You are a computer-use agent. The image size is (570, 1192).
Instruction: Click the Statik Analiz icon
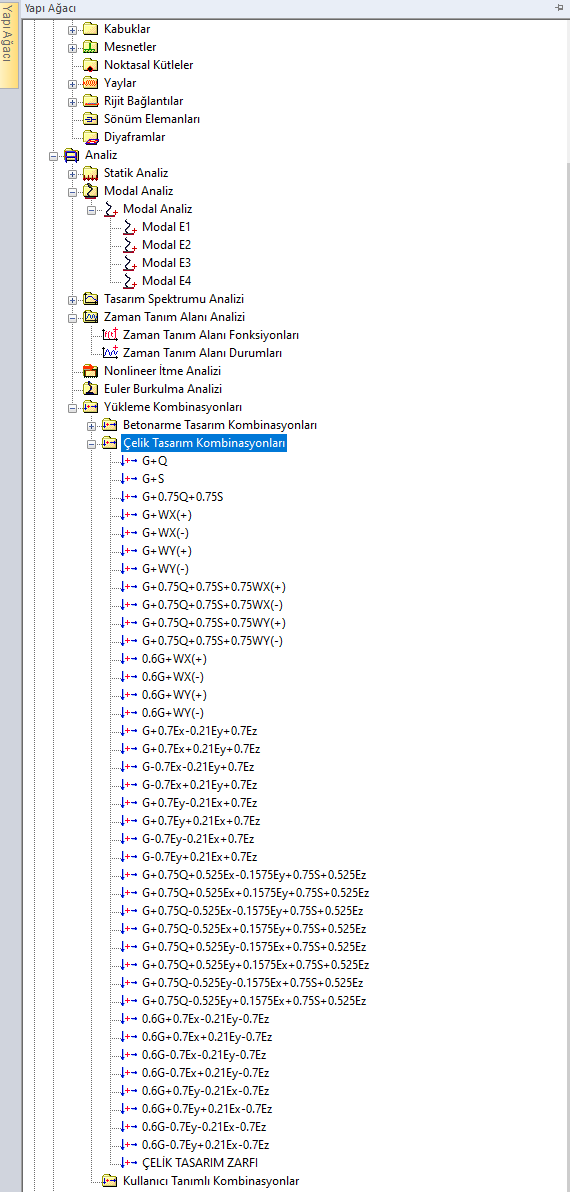pos(90,173)
